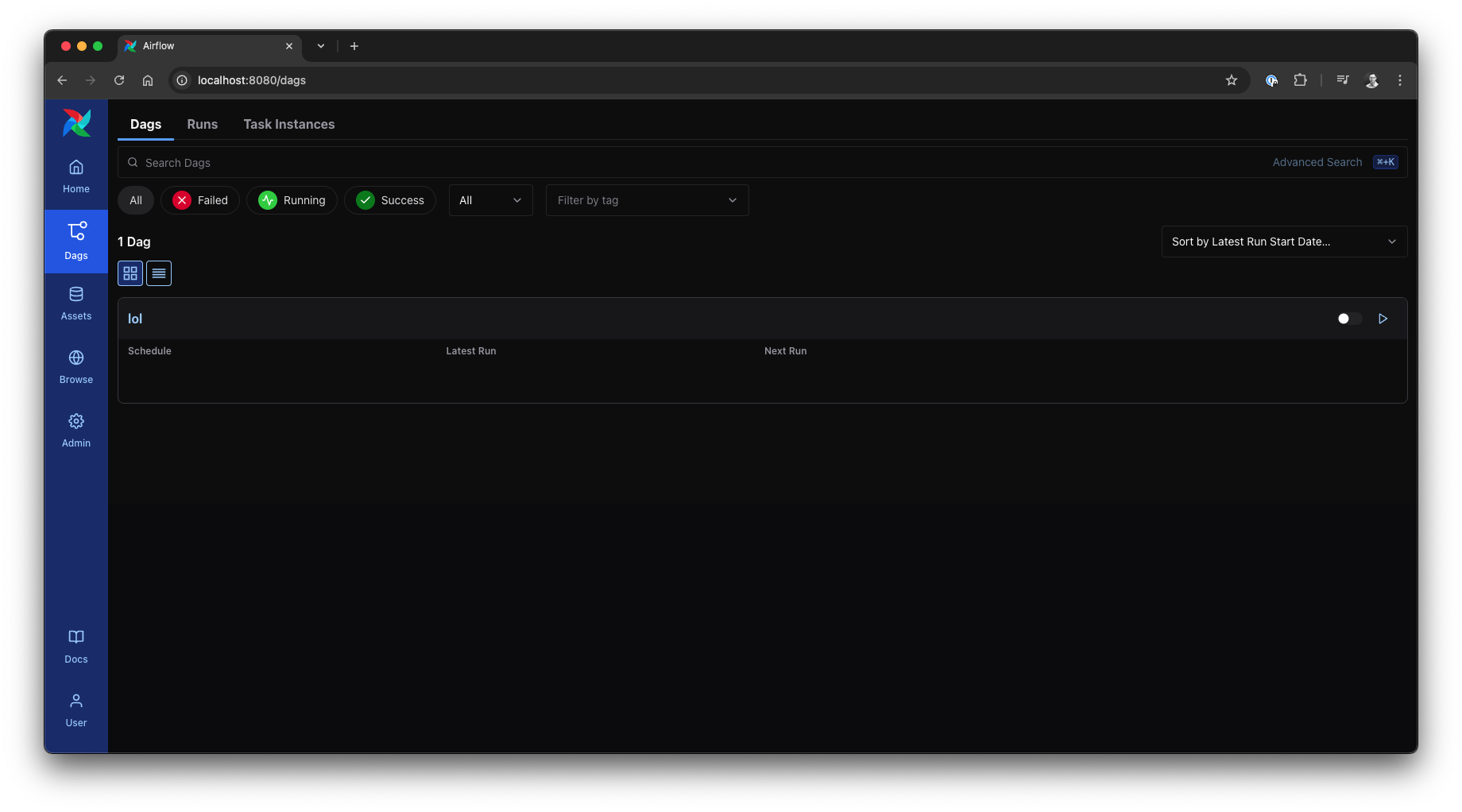Open the Airflow Docs page
The height and width of the screenshot is (812, 1462).
75,646
